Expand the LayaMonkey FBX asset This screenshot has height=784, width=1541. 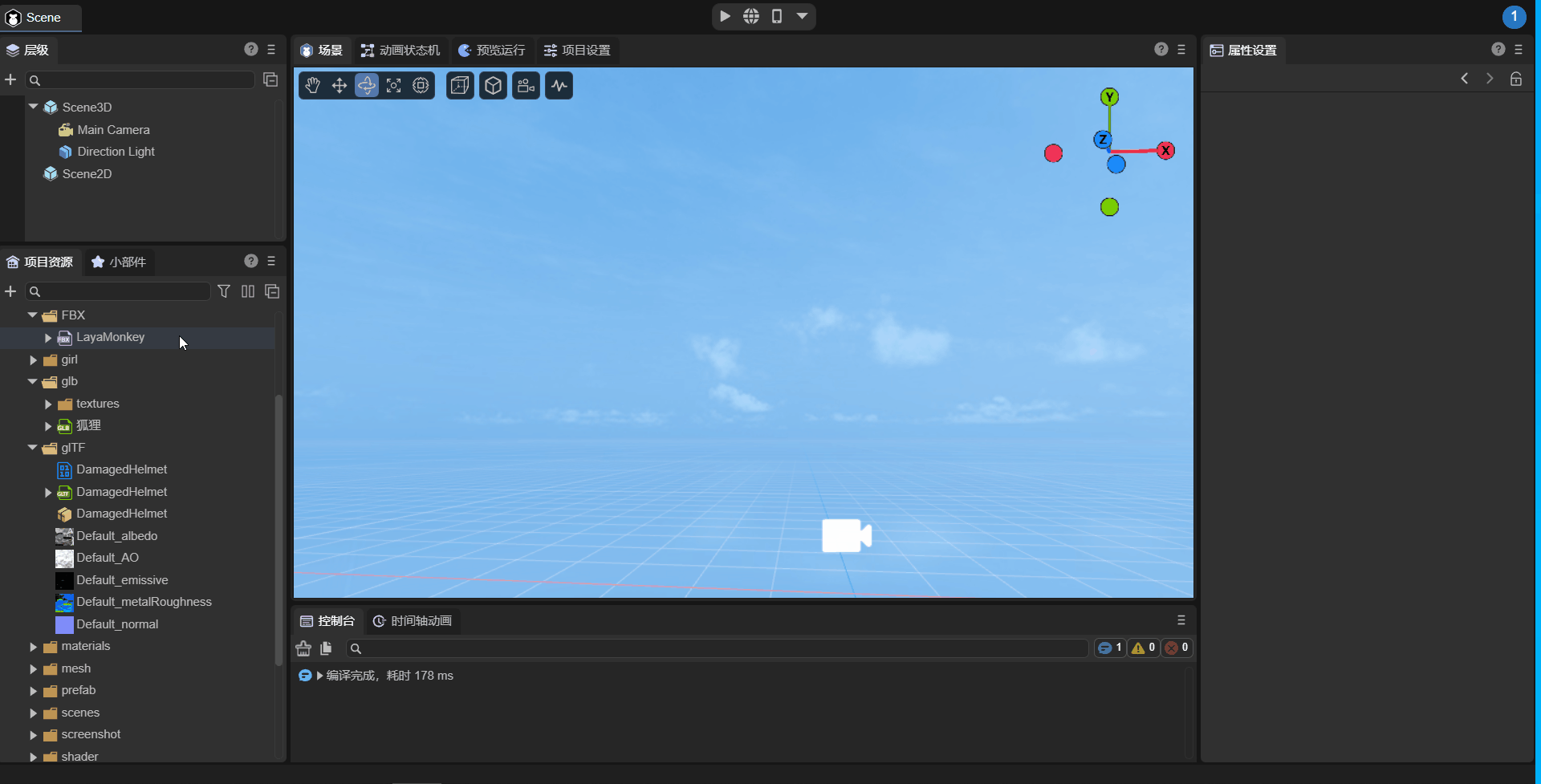48,338
